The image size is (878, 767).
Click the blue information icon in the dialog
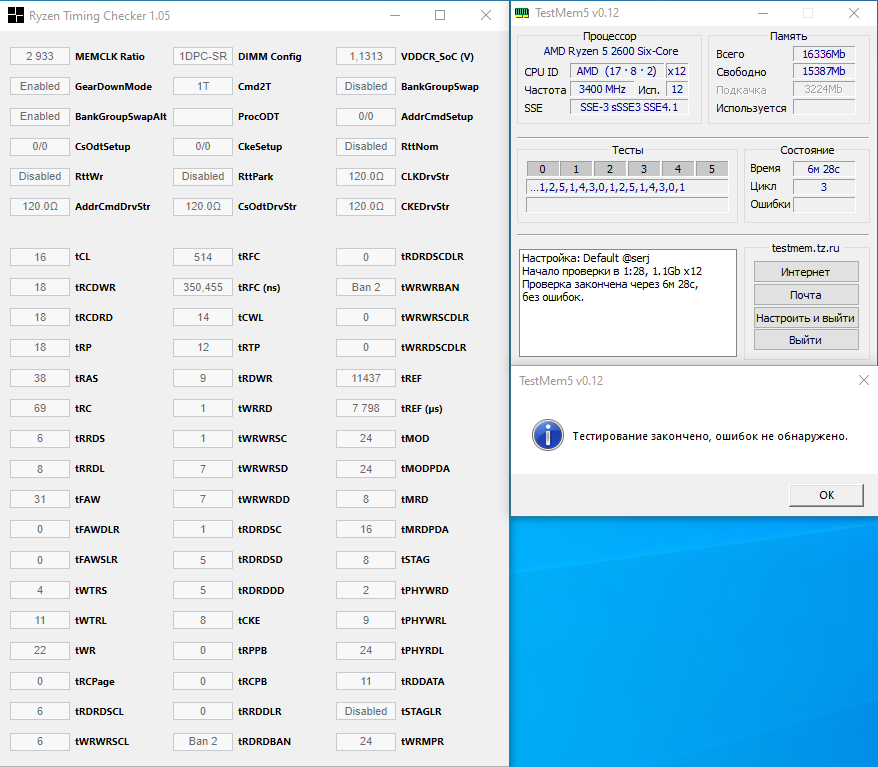pos(547,435)
